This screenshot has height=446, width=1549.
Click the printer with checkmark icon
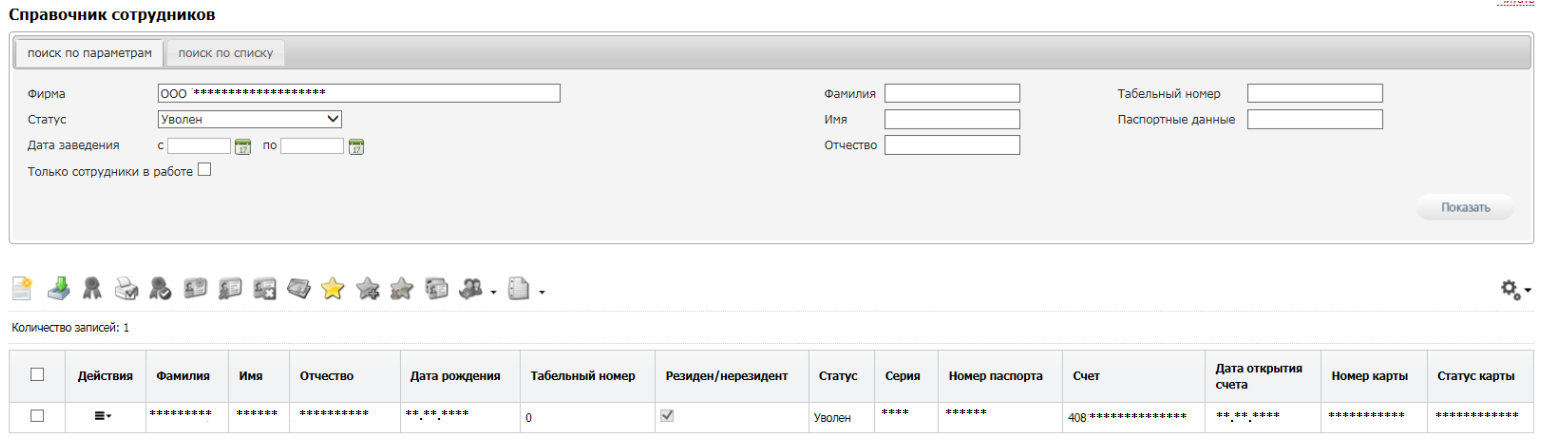pyautogui.click(x=127, y=289)
